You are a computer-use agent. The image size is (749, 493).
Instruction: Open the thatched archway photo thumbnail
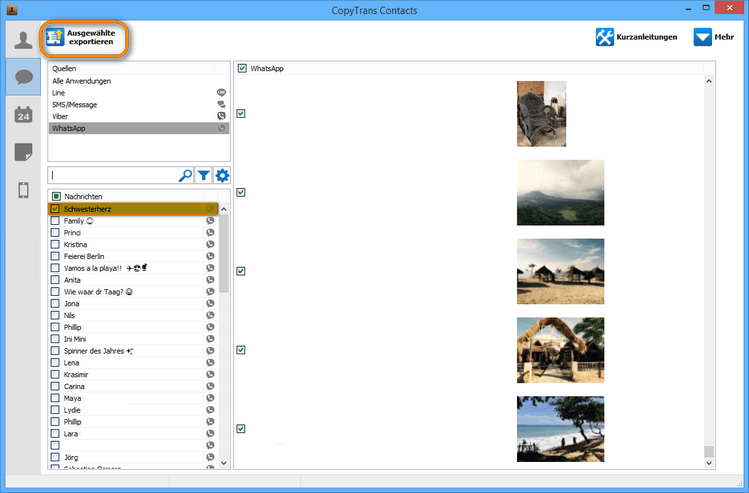tap(560, 350)
